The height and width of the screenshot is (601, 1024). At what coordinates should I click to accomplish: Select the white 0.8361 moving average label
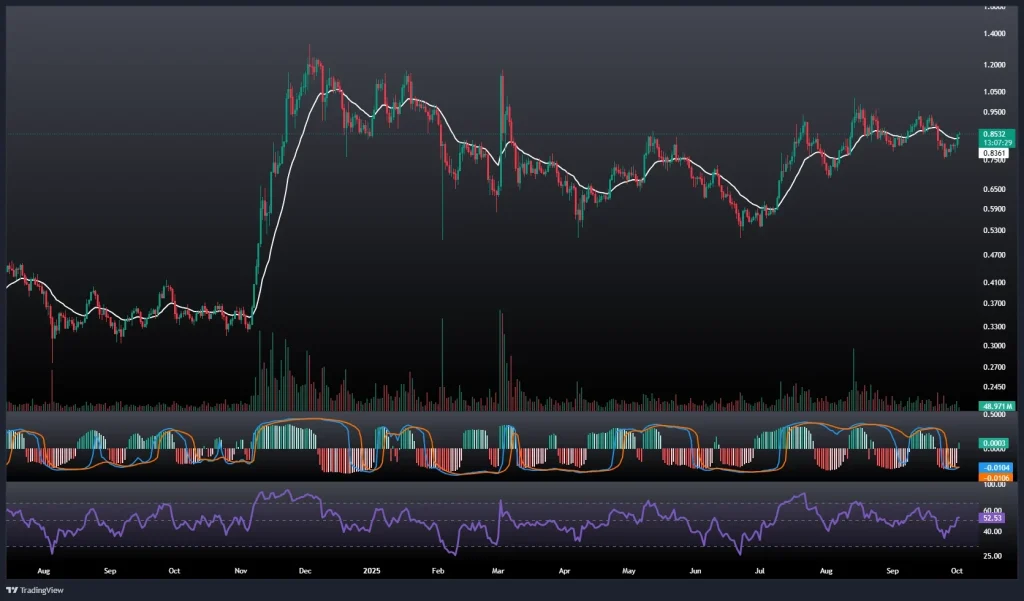993,153
